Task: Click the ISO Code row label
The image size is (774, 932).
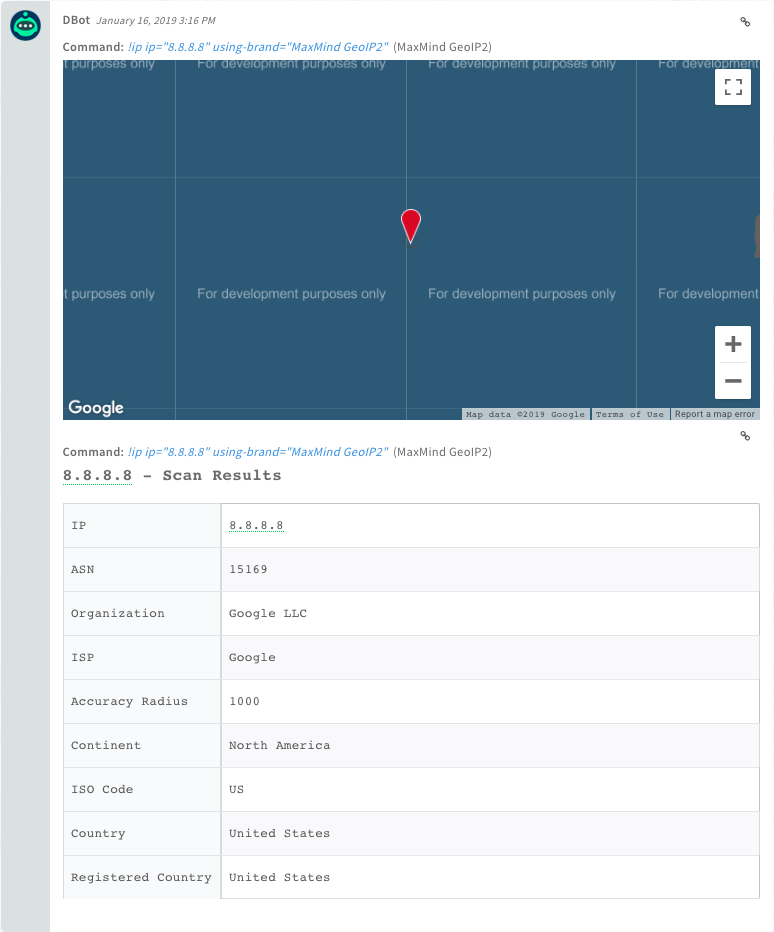Action: (102, 789)
